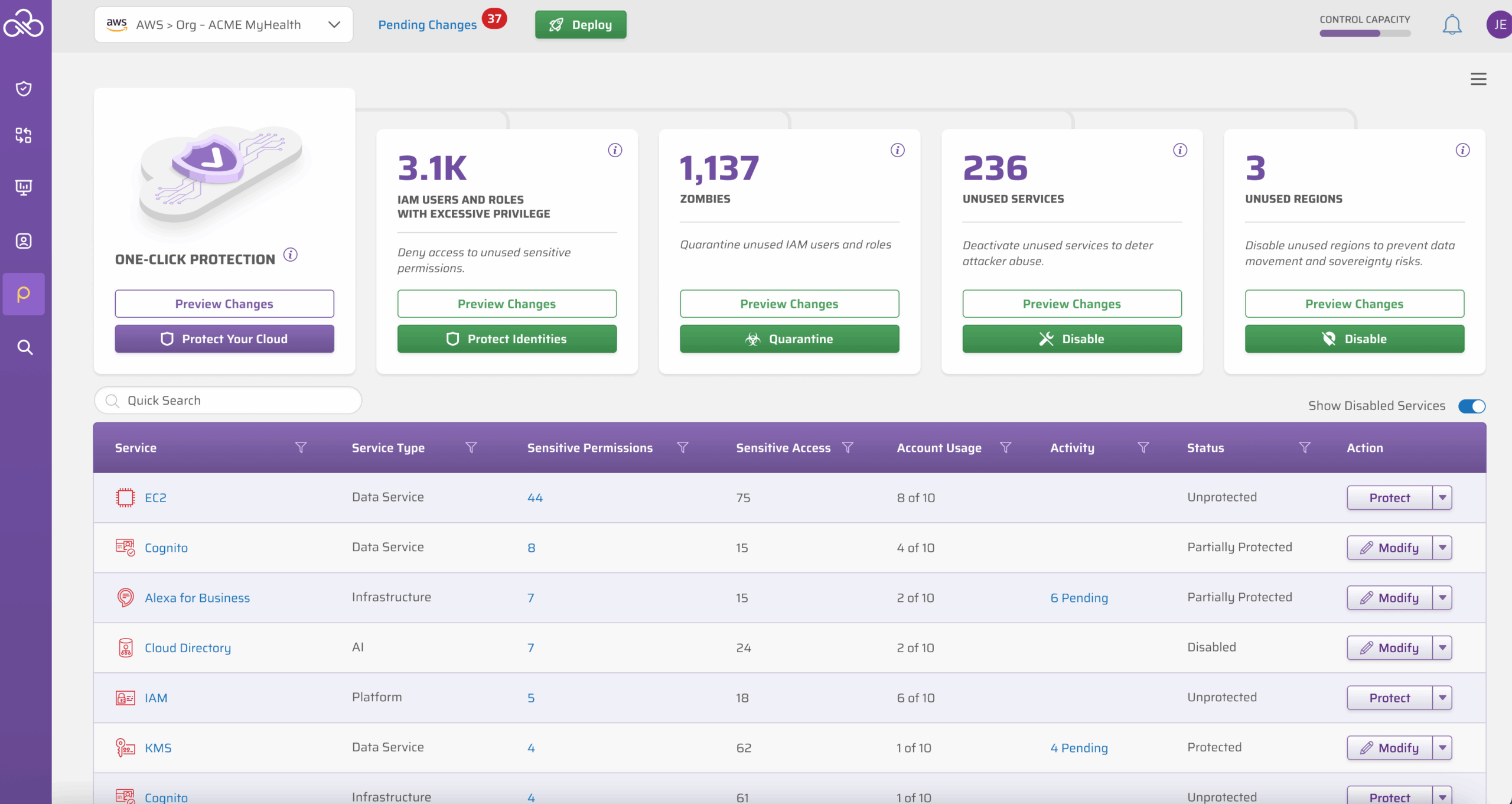This screenshot has height=804, width=1512.
Task: Open Pending Changes with 37 badge
Action: [429, 24]
